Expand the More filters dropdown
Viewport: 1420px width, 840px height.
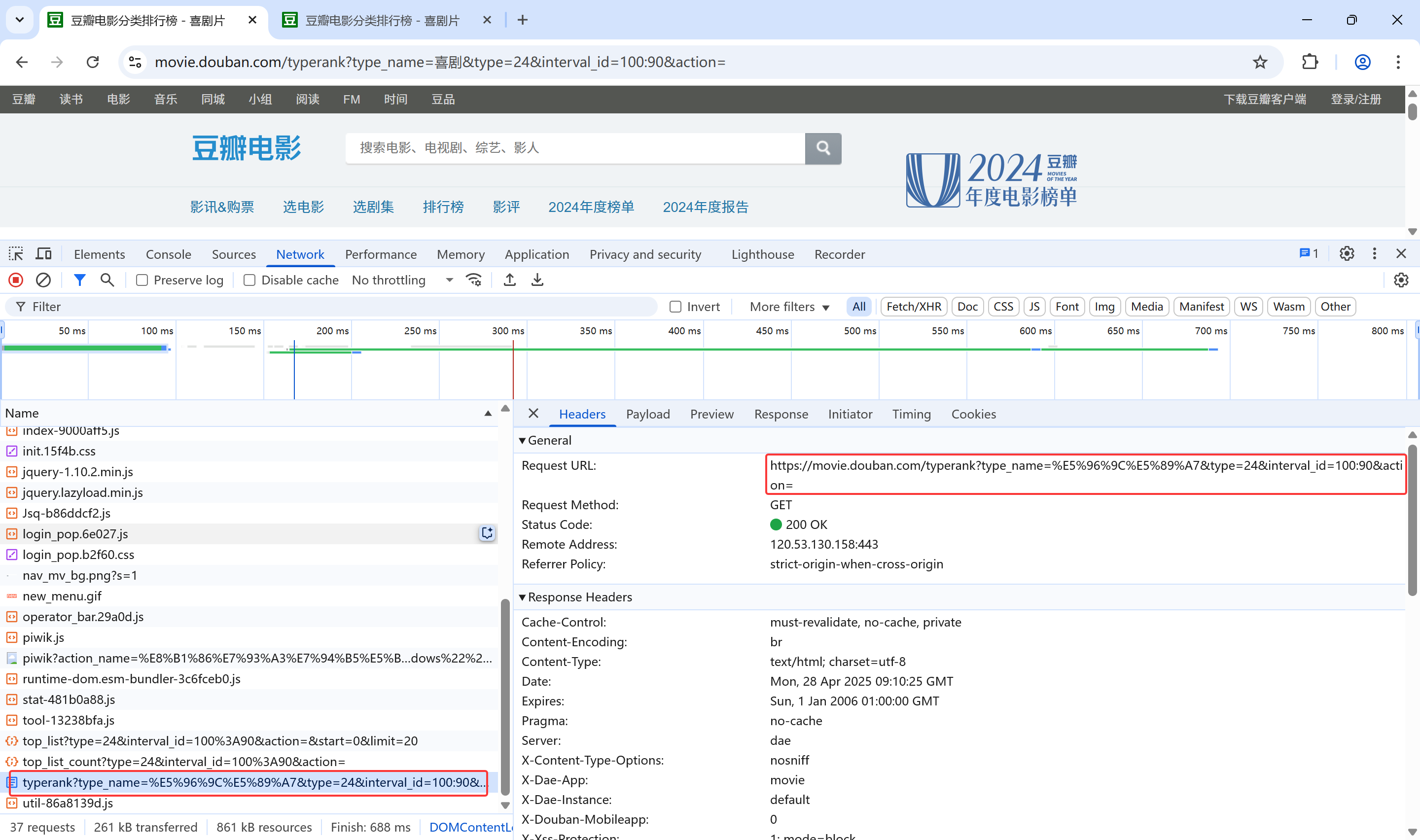coord(789,307)
